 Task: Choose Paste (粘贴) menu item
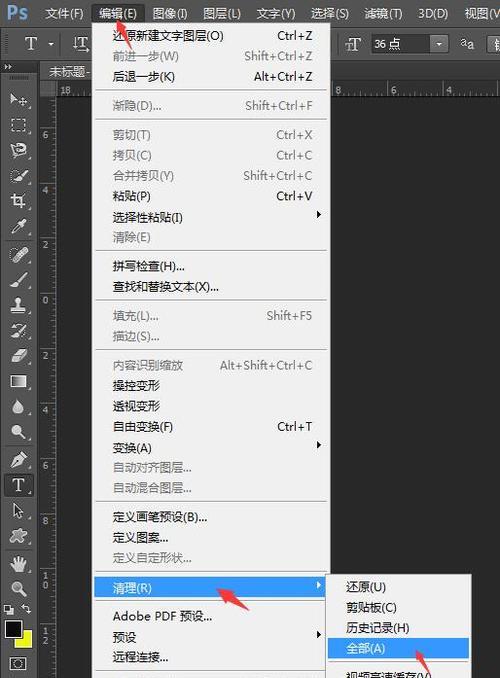[x=212, y=196]
